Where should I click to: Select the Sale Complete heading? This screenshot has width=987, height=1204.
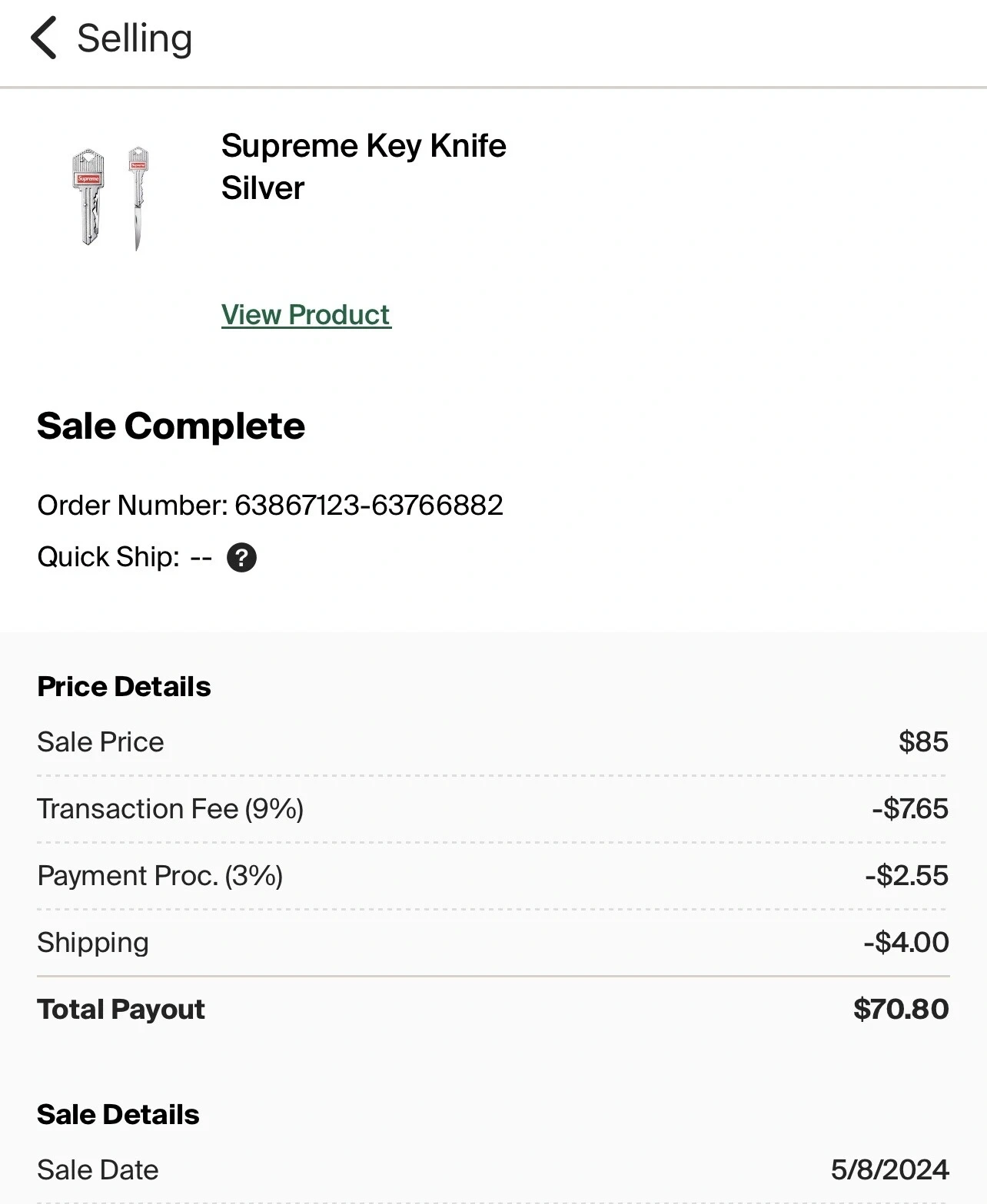171,426
